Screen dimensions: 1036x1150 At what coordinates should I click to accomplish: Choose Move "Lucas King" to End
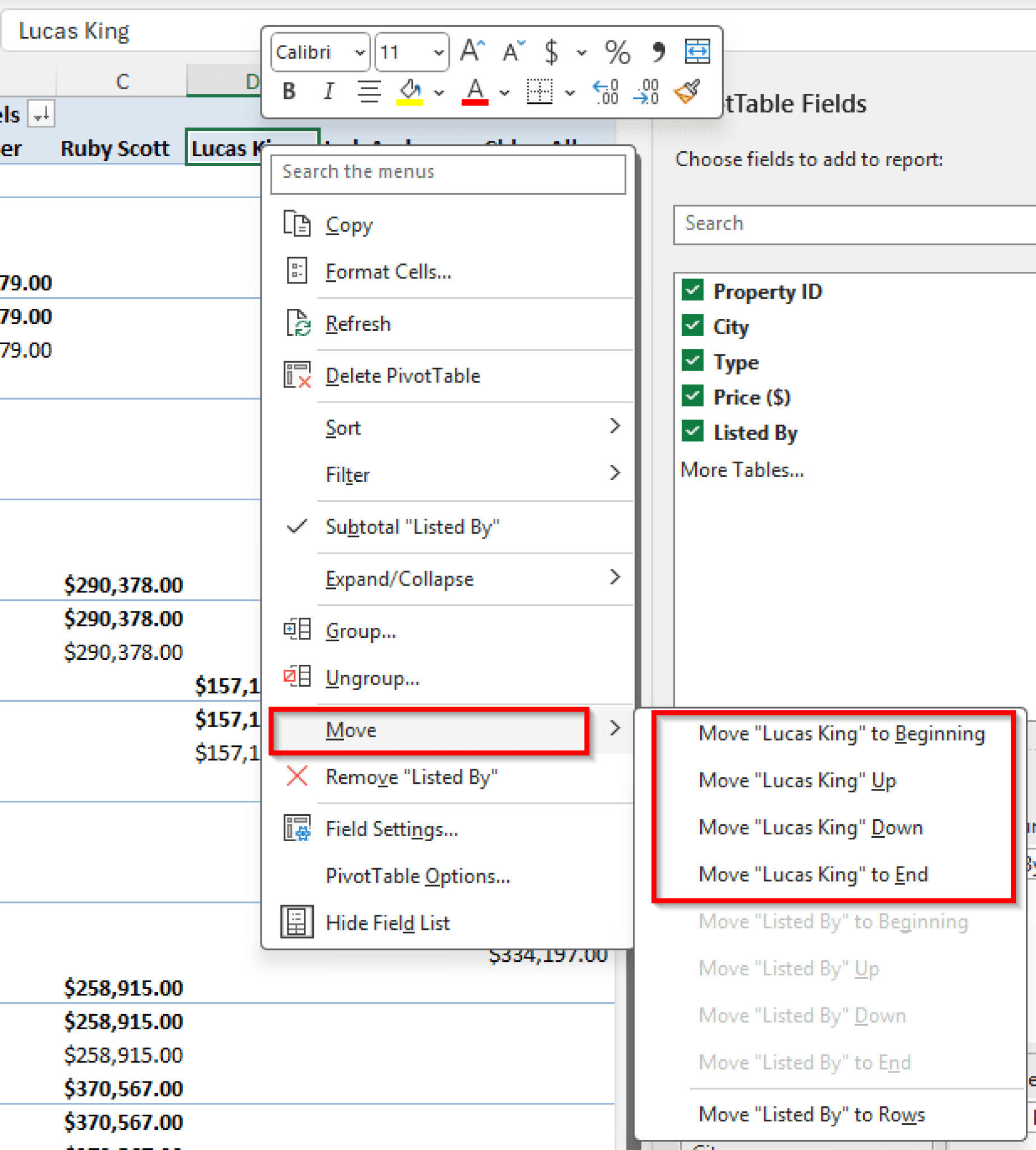coord(813,874)
